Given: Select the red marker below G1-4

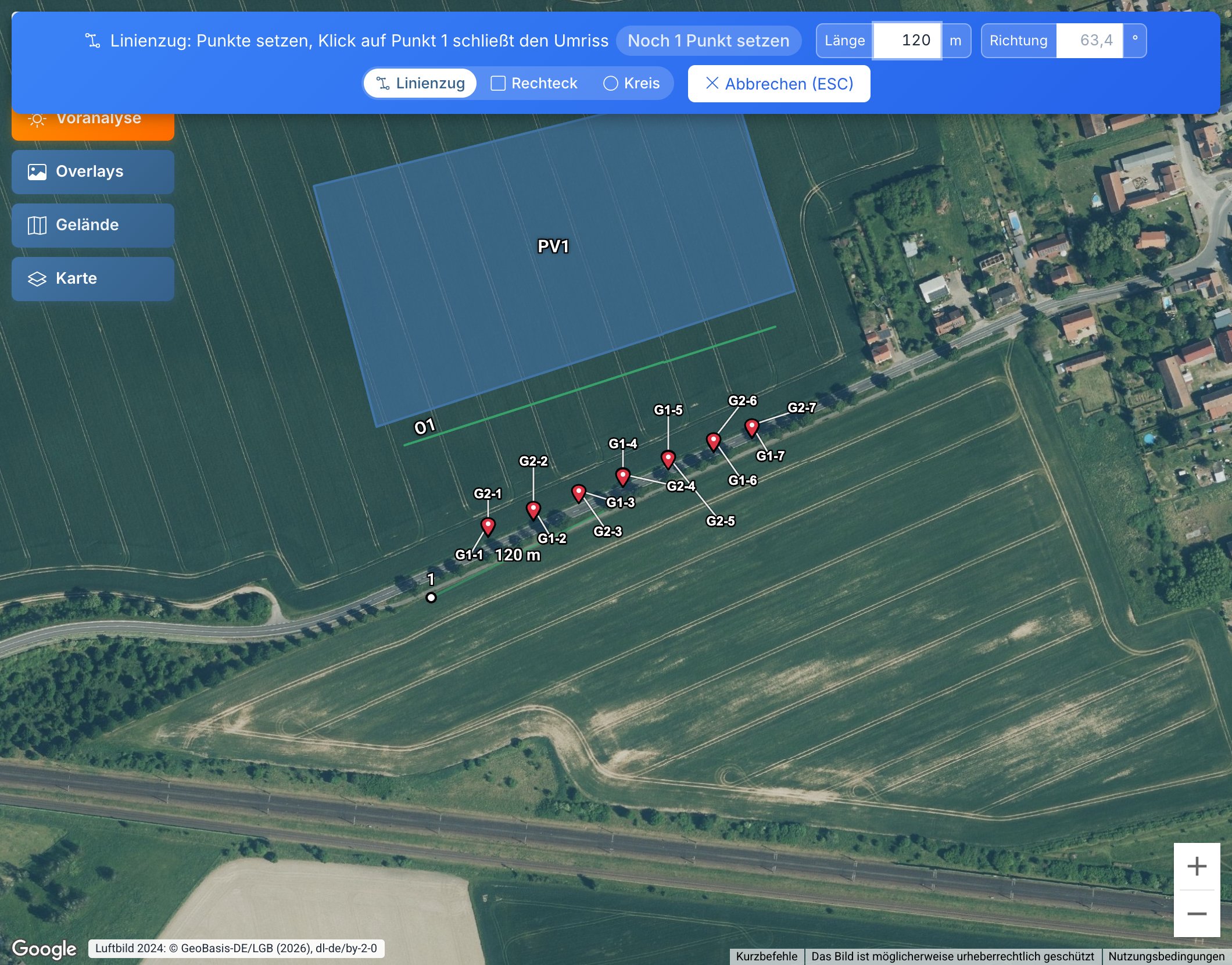Looking at the screenshot, I should click(x=622, y=476).
